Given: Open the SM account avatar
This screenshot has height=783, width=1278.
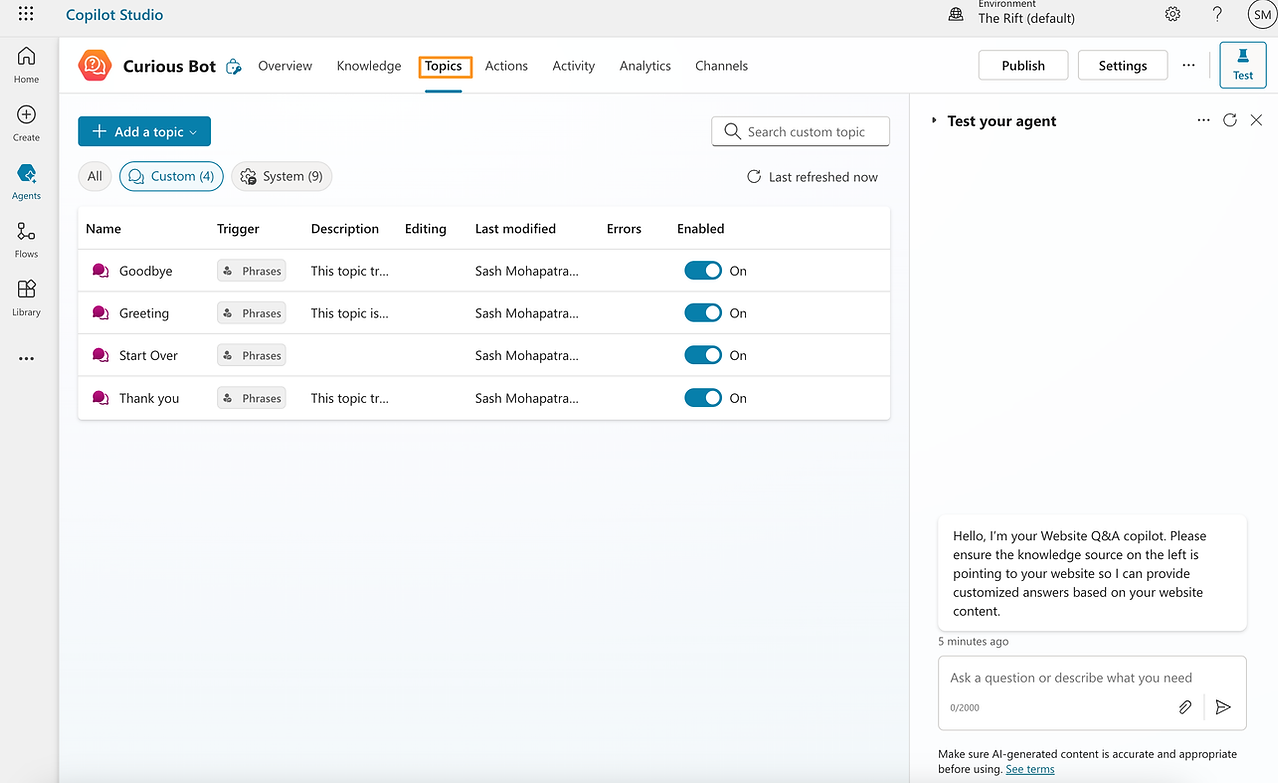Looking at the screenshot, I should pos(1261,15).
